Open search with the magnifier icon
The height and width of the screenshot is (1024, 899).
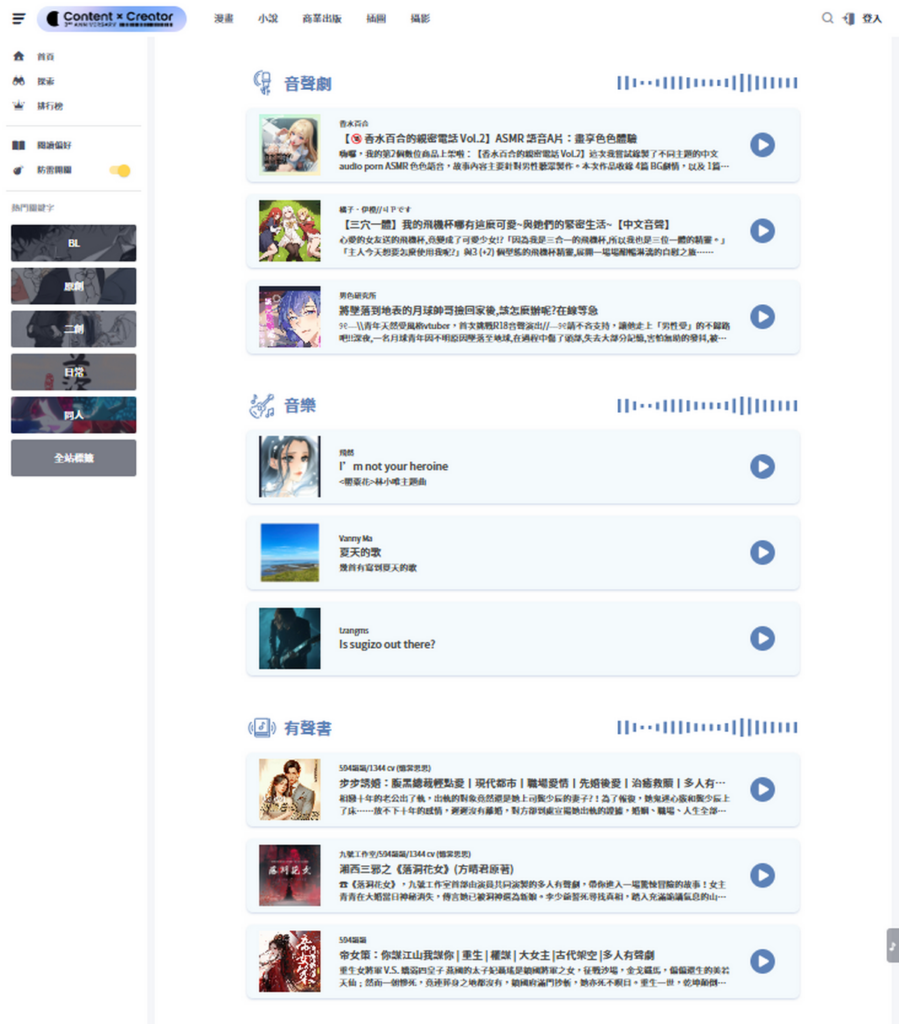[x=827, y=18]
